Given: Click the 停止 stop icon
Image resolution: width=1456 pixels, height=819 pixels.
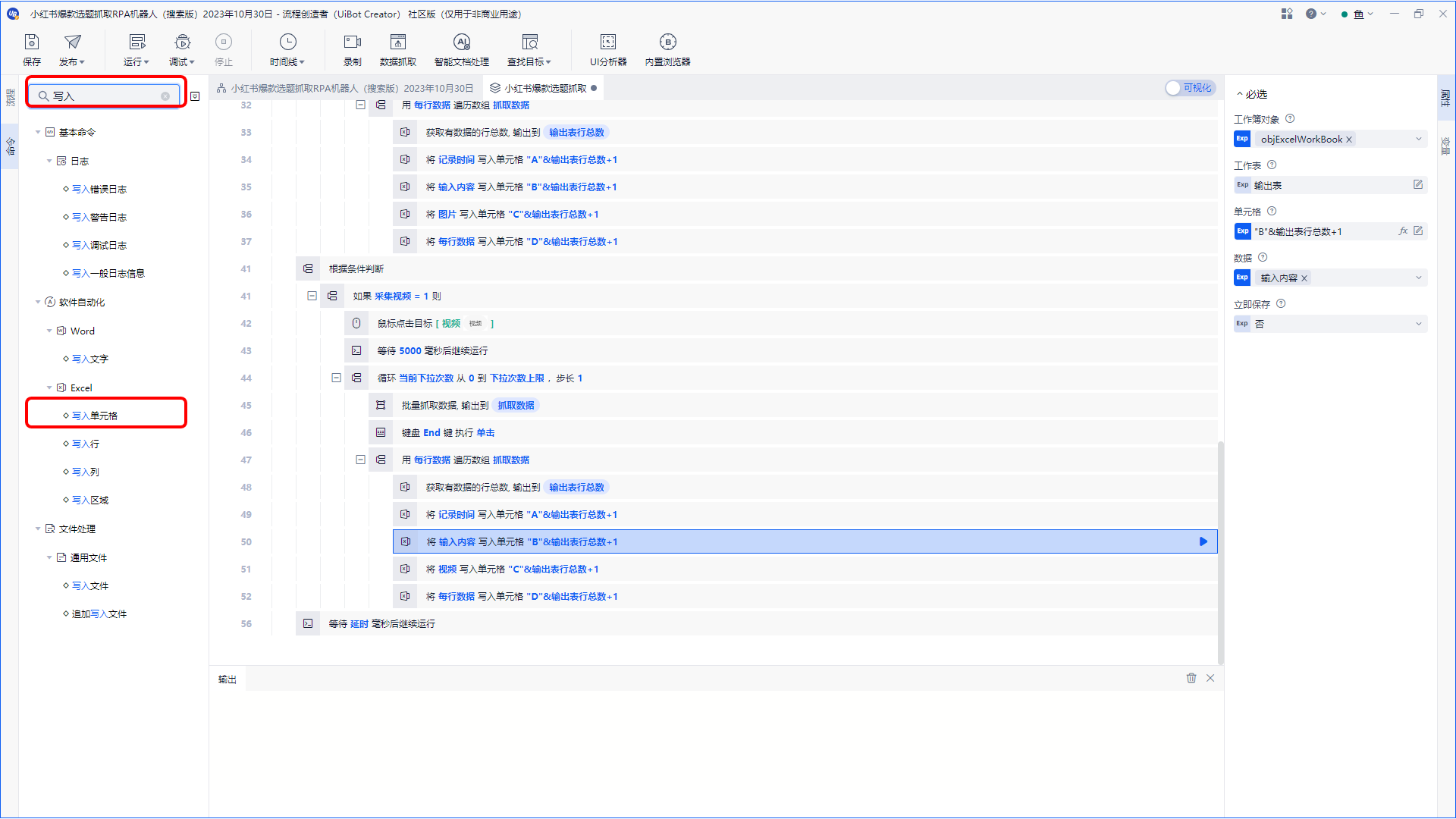Looking at the screenshot, I should point(224,42).
